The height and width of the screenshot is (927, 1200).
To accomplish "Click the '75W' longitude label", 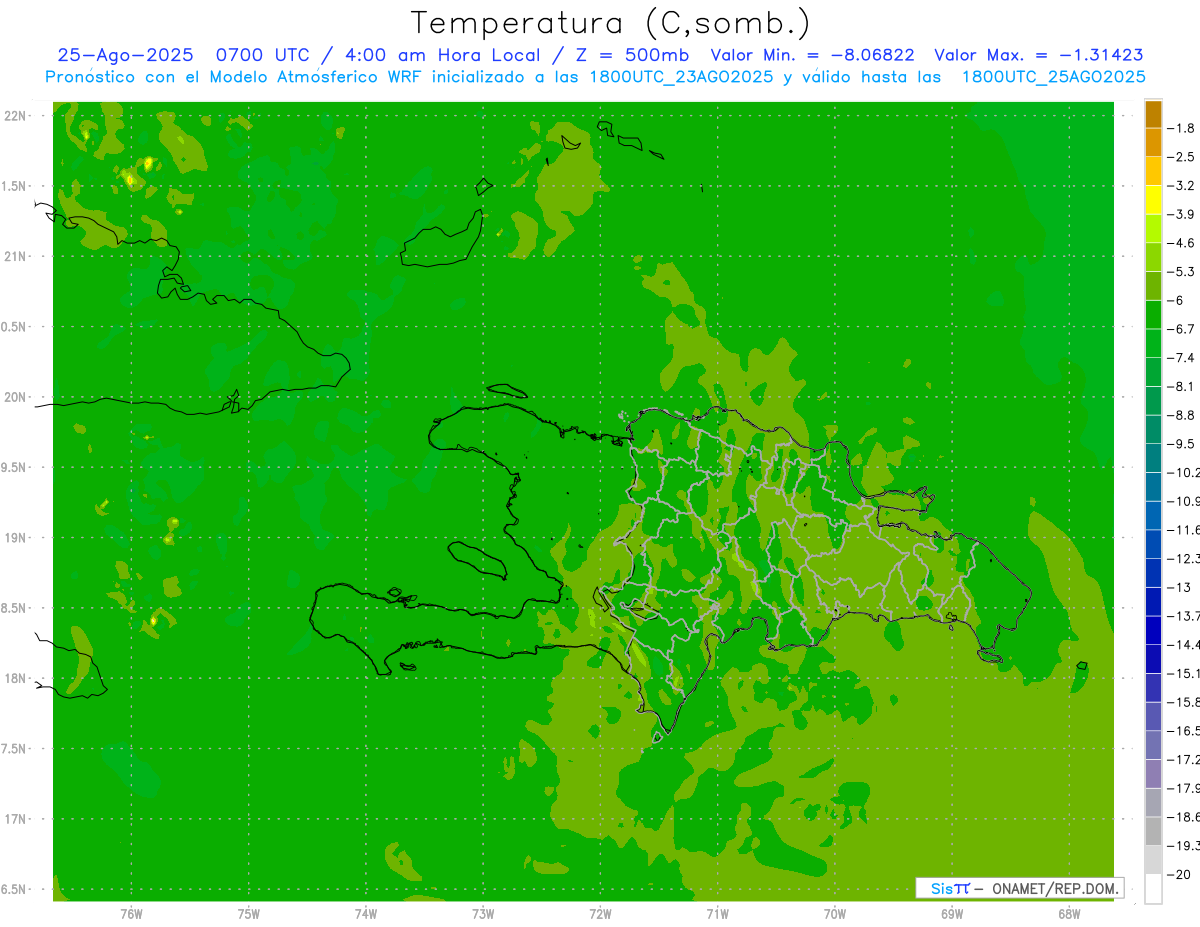I will click(249, 914).
